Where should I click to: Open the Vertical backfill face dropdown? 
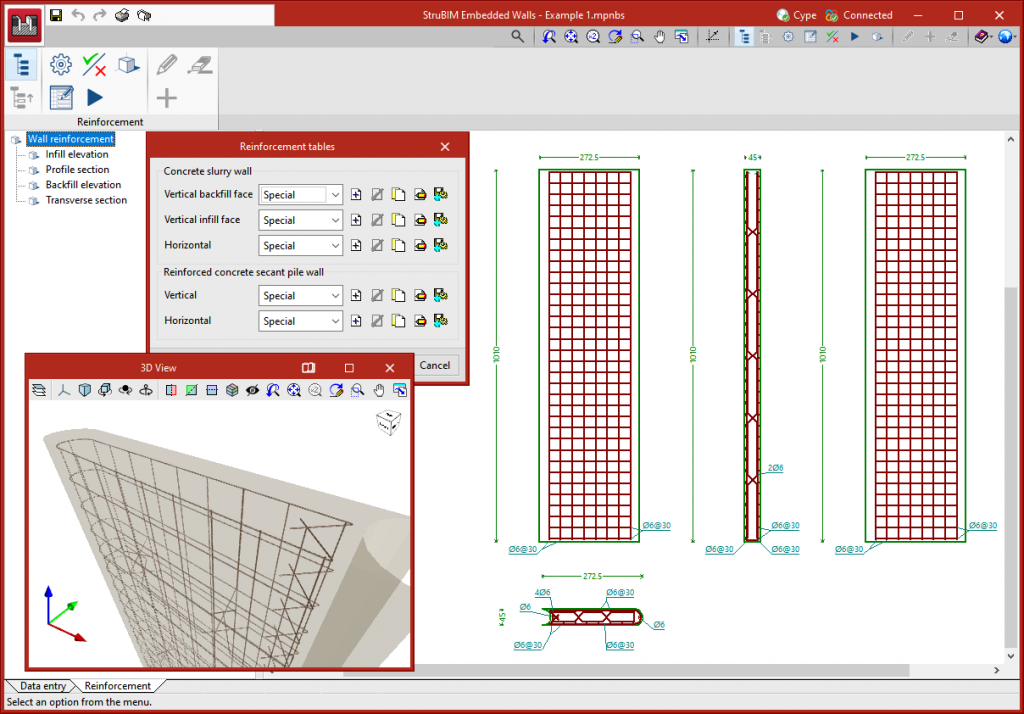tap(335, 195)
